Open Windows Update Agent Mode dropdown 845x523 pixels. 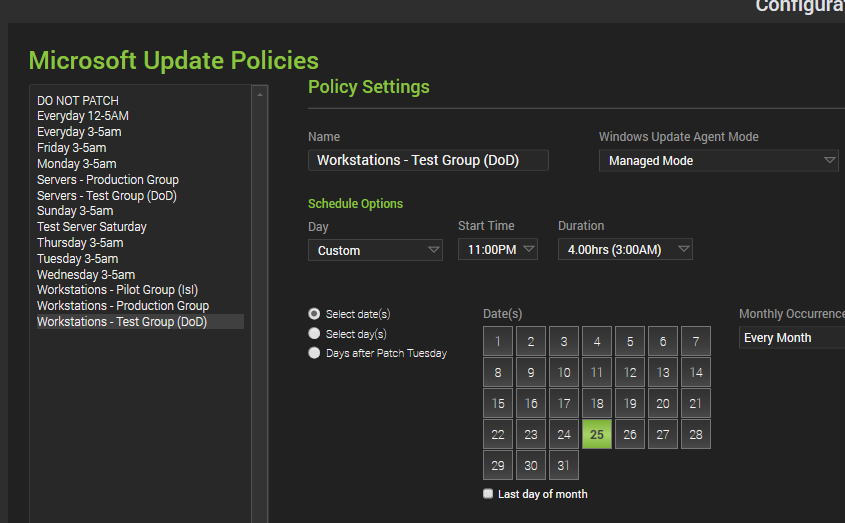[x=719, y=160]
